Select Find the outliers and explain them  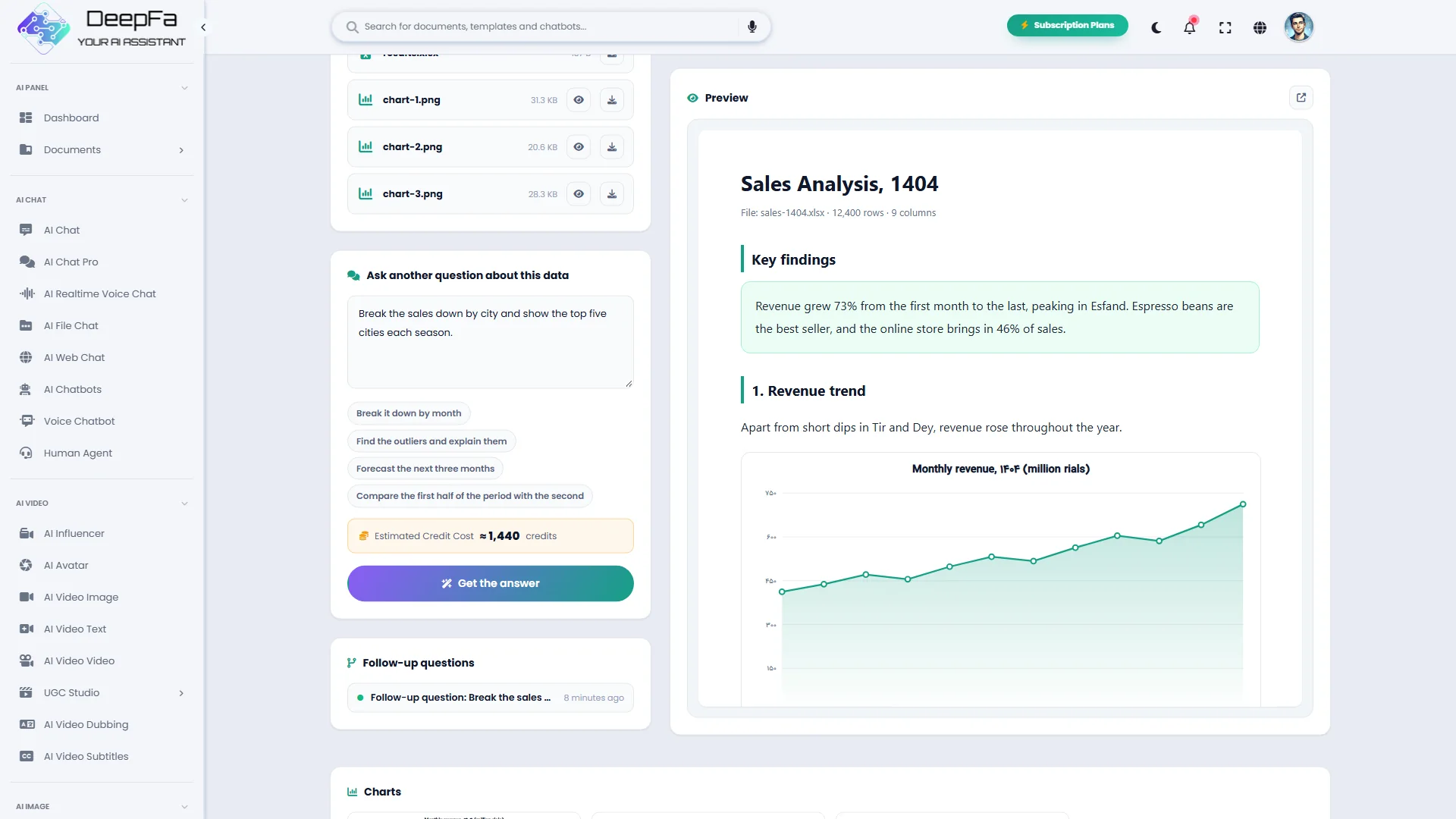(x=431, y=441)
